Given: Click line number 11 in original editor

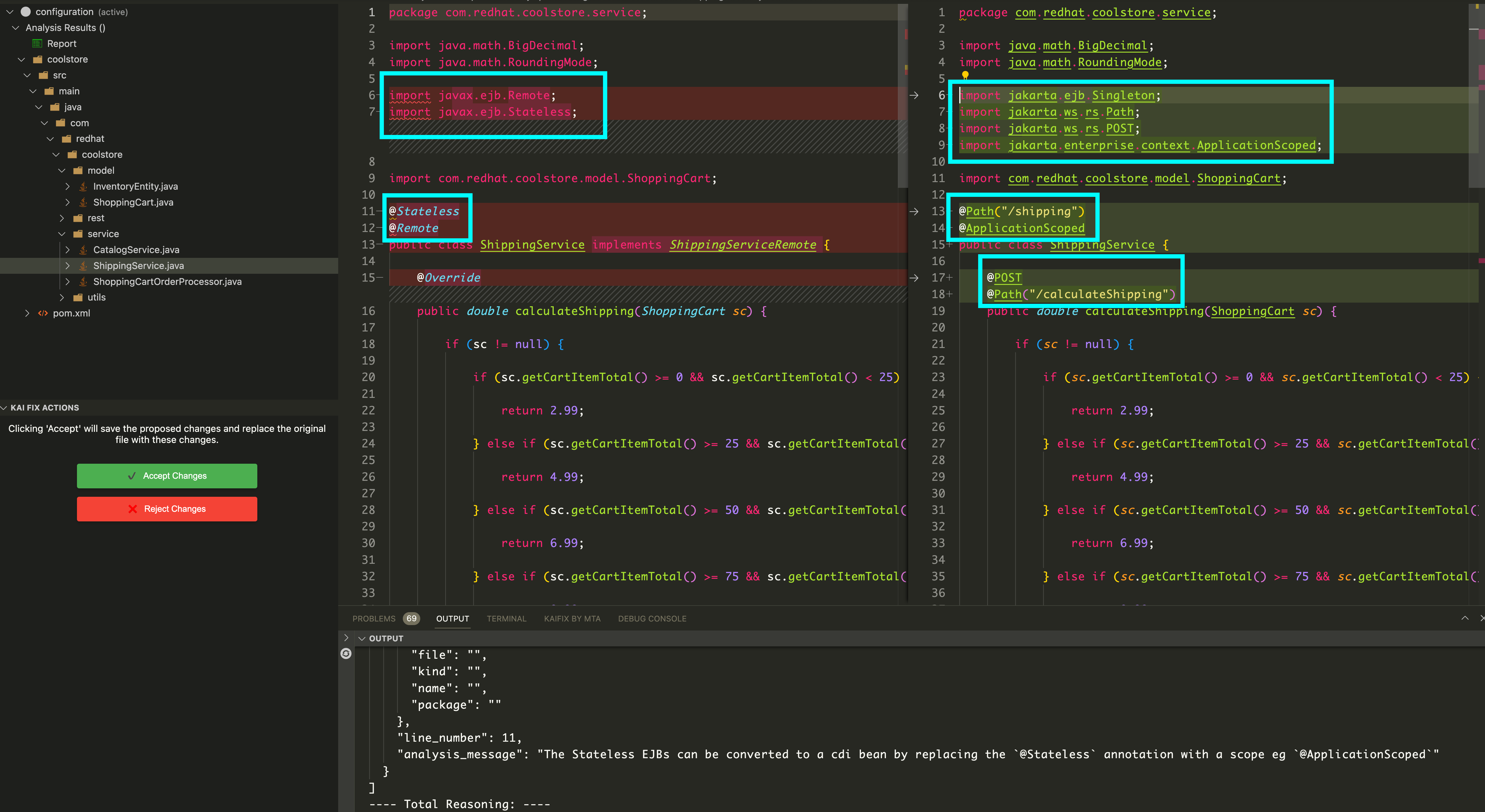Looking at the screenshot, I should click(368, 212).
